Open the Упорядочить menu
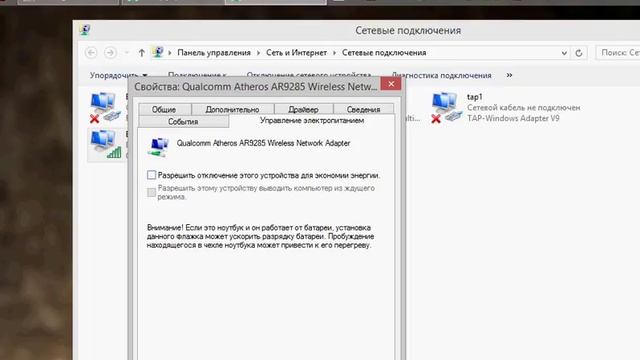Viewport: 640px width, 360px height. (x=118, y=76)
